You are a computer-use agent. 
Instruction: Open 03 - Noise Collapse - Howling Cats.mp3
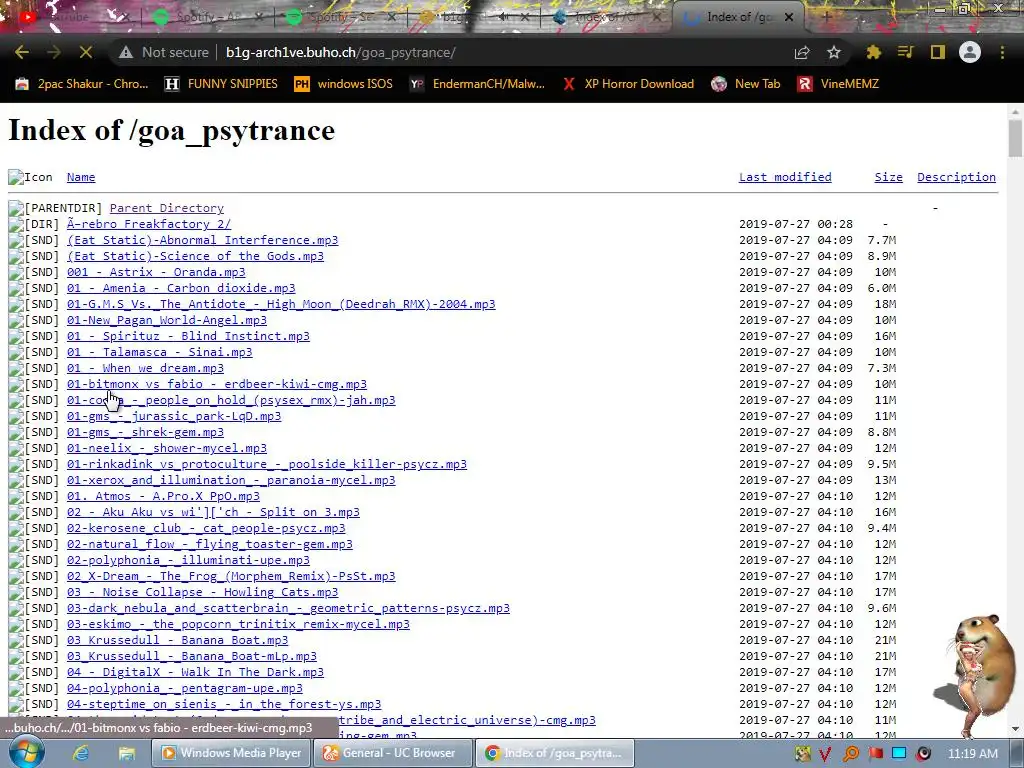coord(202,592)
